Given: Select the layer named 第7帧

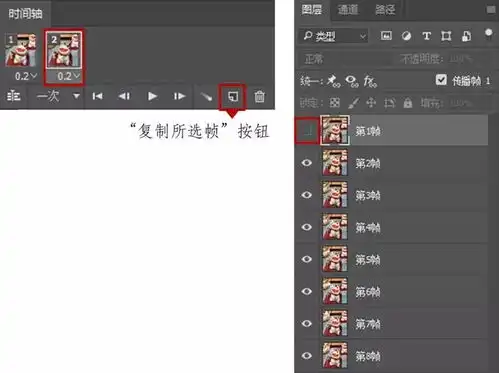Looking at the screenshot, I should [x=368, y=324].
